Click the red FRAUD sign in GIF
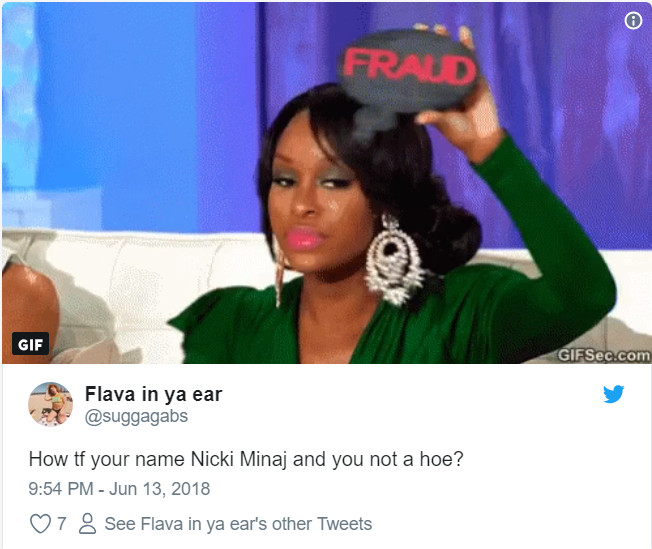 point(408,69)
